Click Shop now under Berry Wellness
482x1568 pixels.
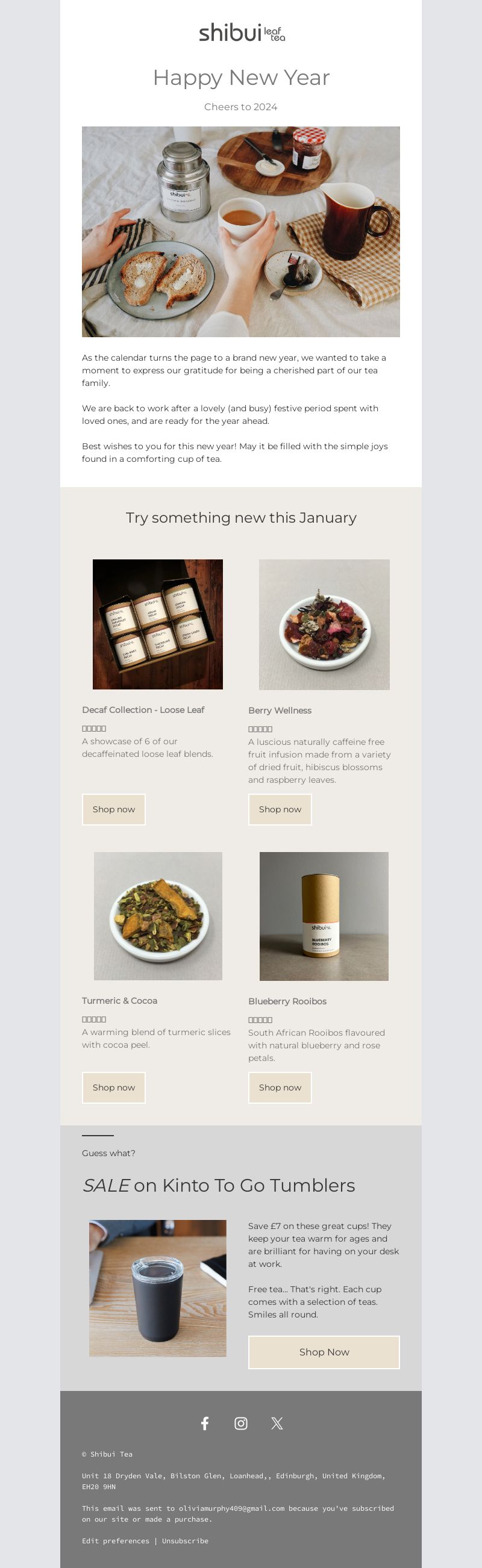tap(280, 809)
